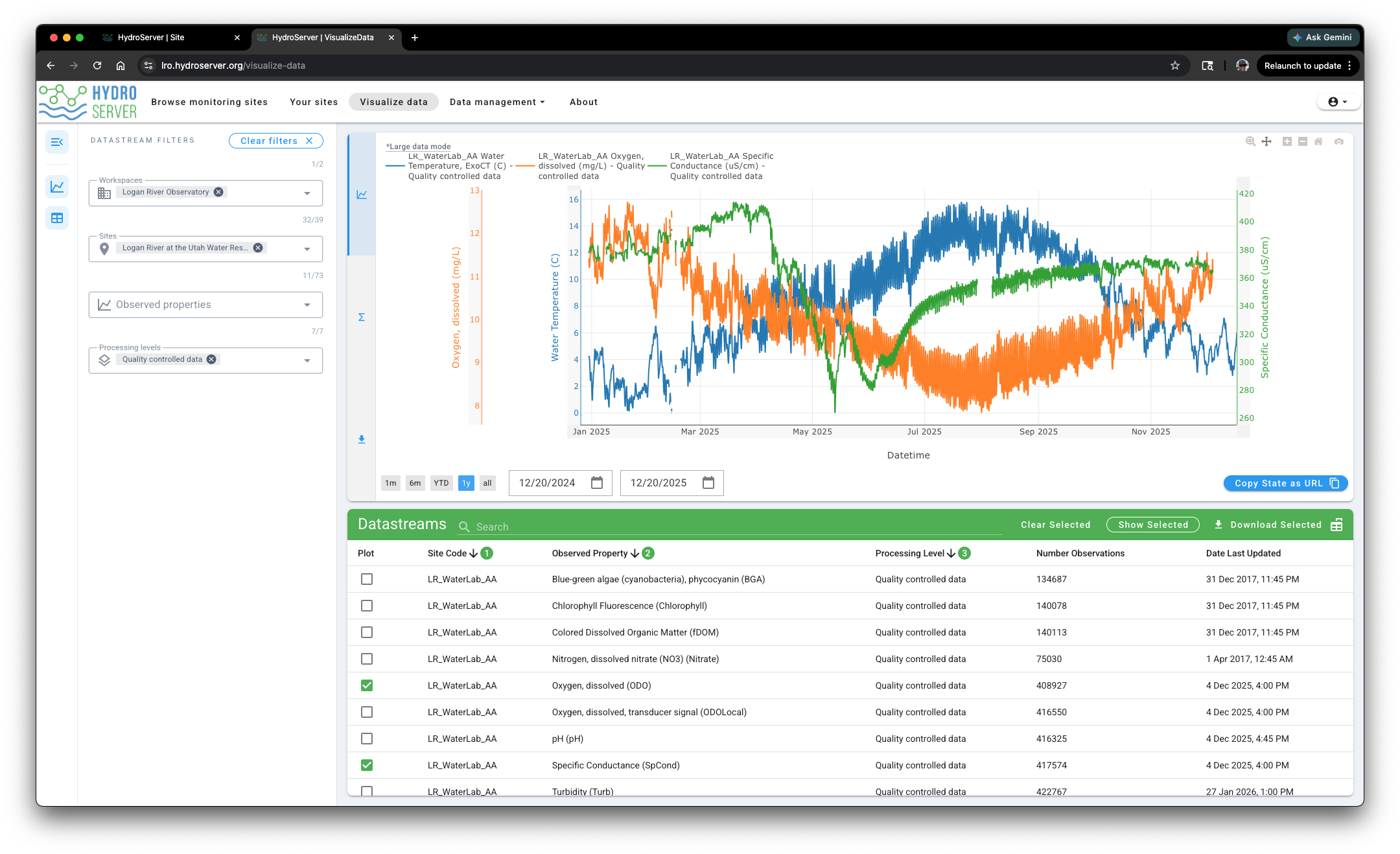Check ODOLocal transducer signal plot box
Screen dimensions: 1400x854
coord(367,712)
